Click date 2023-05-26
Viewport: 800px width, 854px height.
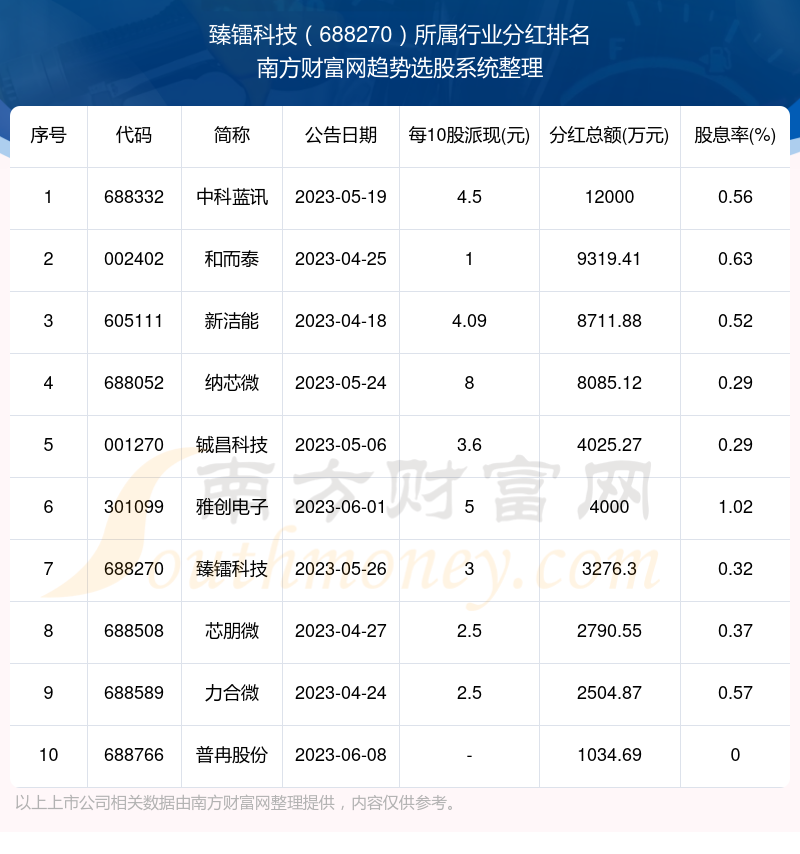coord(341,570)
